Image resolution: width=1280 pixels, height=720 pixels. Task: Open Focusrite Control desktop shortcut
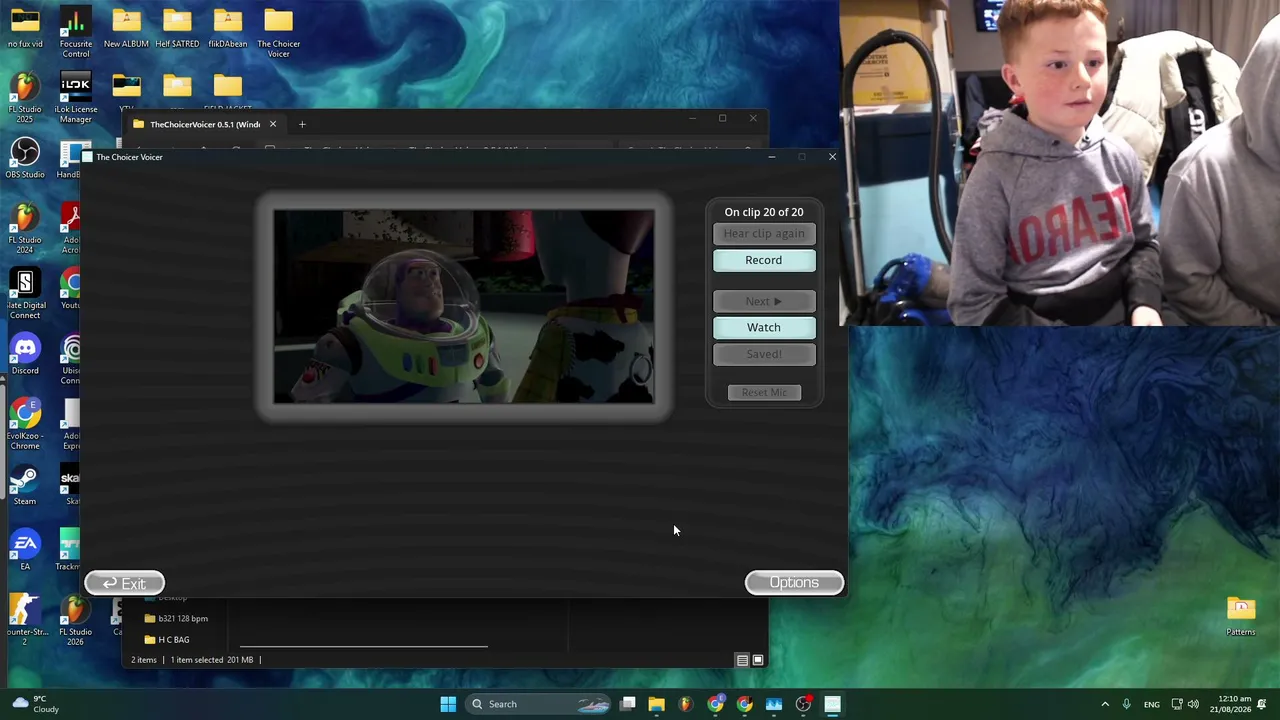point(75,32)
